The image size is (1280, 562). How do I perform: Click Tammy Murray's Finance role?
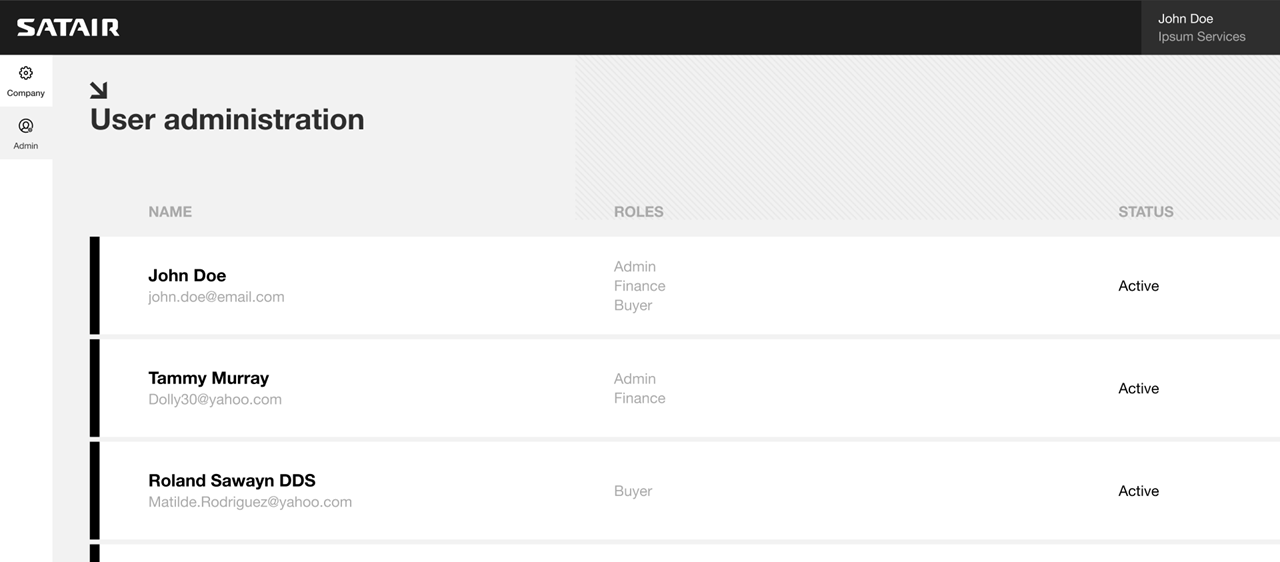[x=639, y=398]
